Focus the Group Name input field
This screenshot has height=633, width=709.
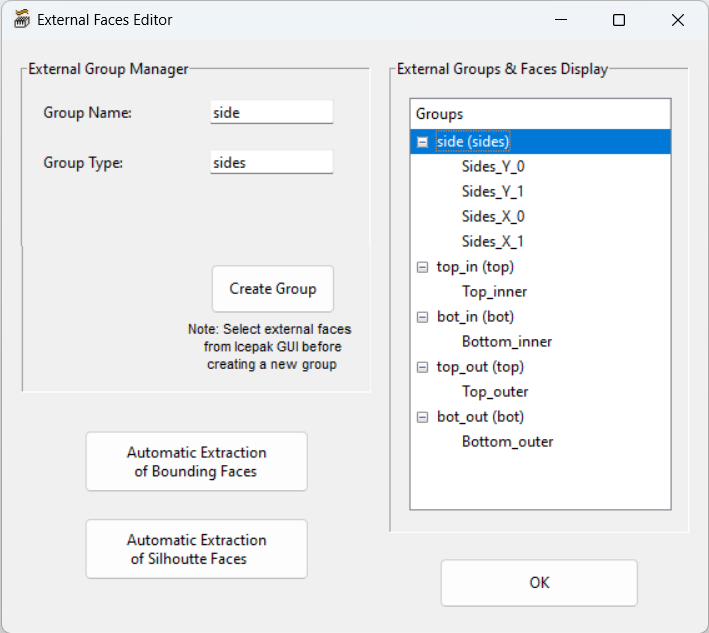click(x=271, y=113)
